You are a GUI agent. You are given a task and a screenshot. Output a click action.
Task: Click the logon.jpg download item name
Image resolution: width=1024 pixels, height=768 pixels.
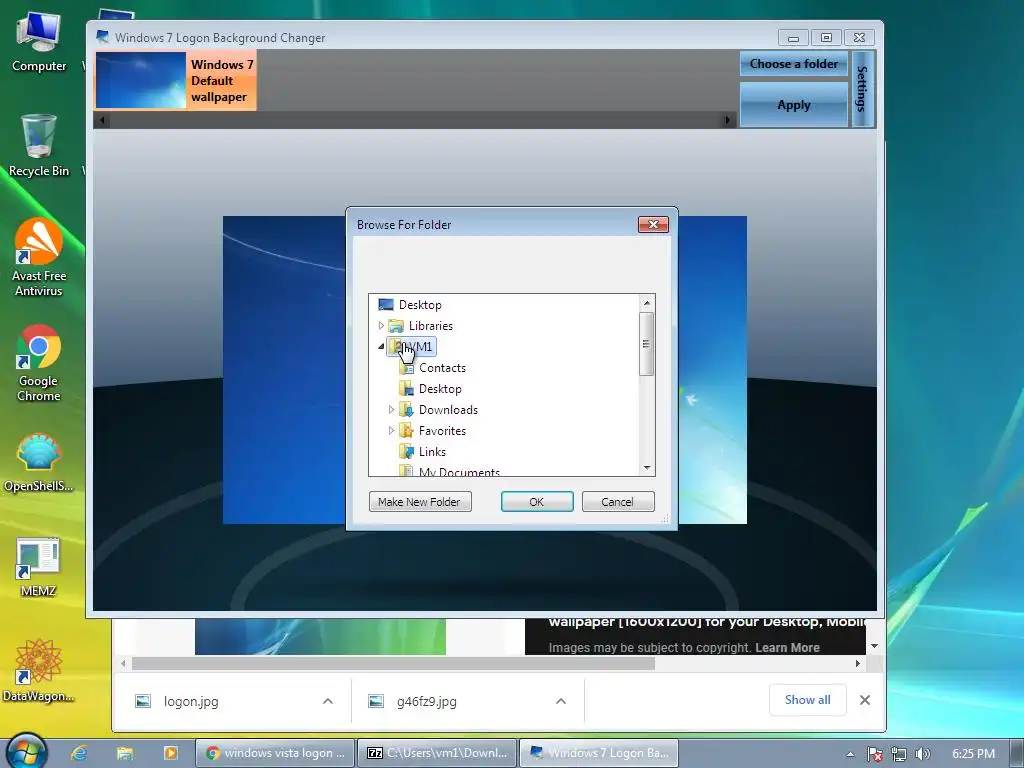coord(191,701)
